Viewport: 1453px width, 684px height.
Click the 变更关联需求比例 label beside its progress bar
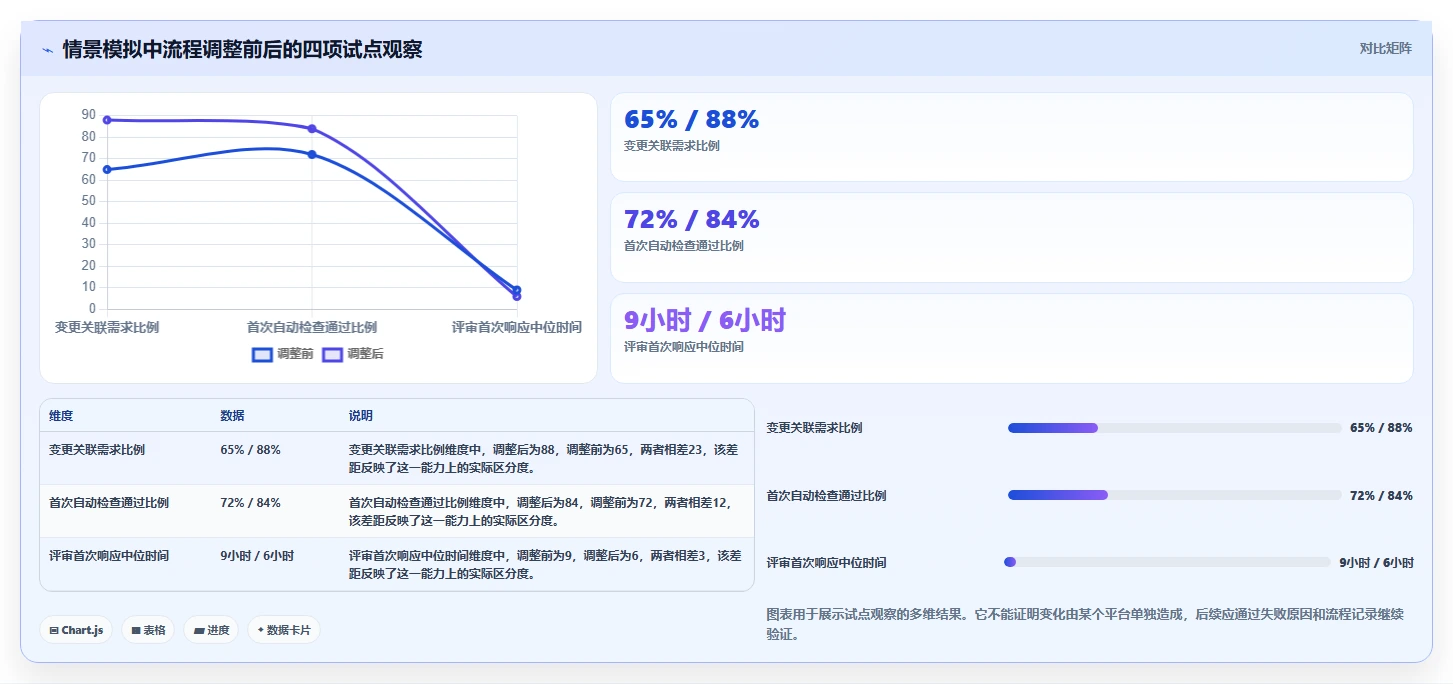tap(815, 428)
